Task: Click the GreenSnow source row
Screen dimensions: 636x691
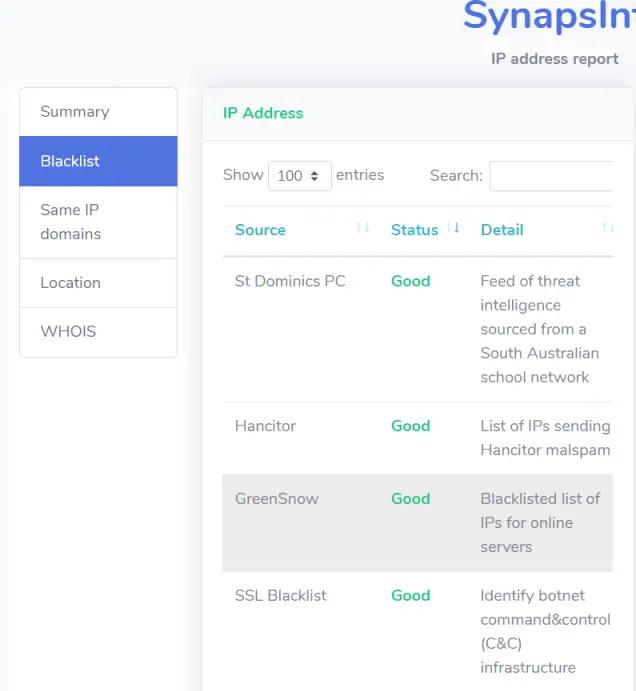Action: [277, 499]
